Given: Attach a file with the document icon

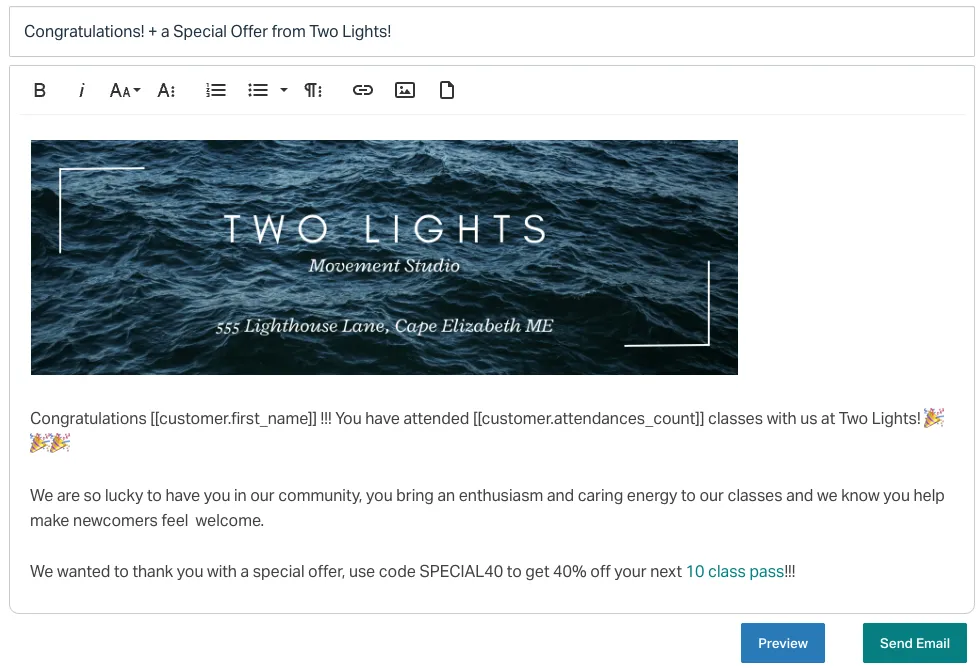Looking at the screenshot, I should point(446,90).
